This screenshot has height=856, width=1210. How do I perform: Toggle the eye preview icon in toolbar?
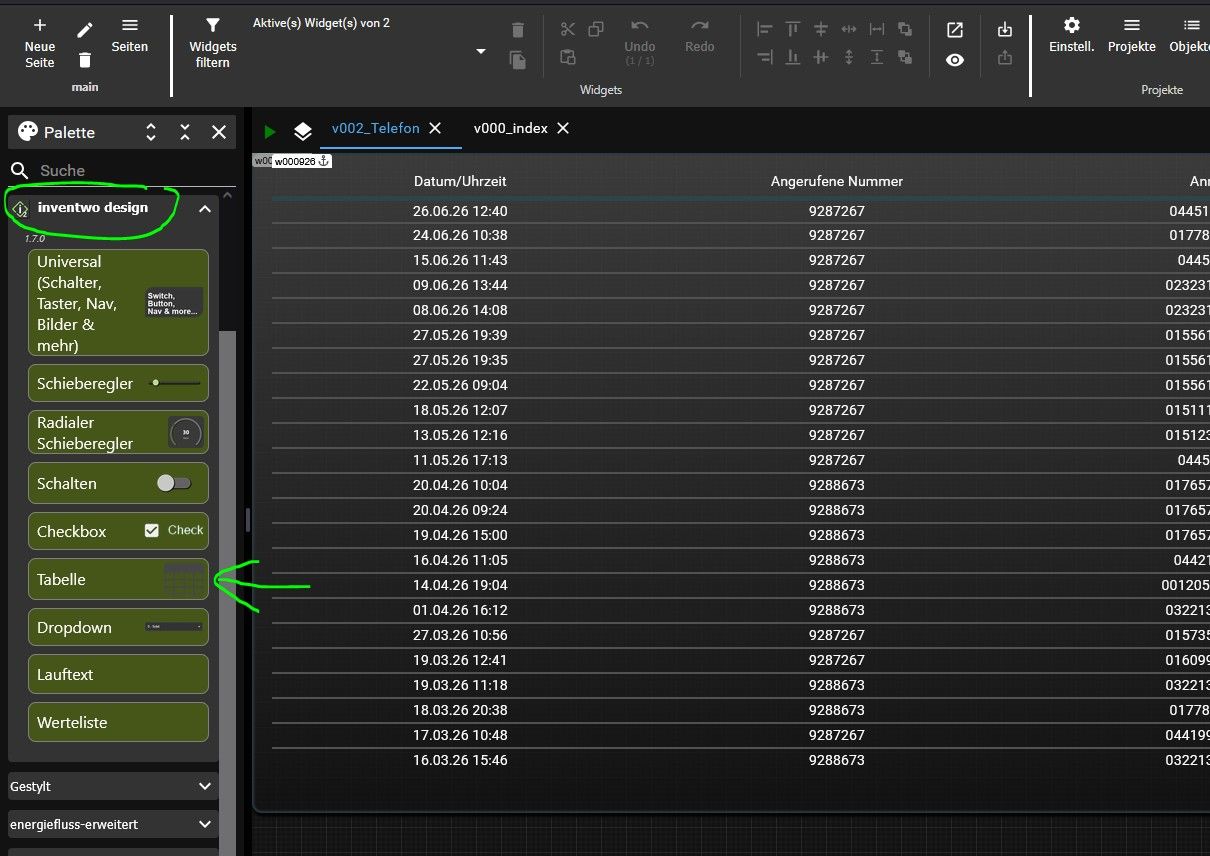coord(955,60)
